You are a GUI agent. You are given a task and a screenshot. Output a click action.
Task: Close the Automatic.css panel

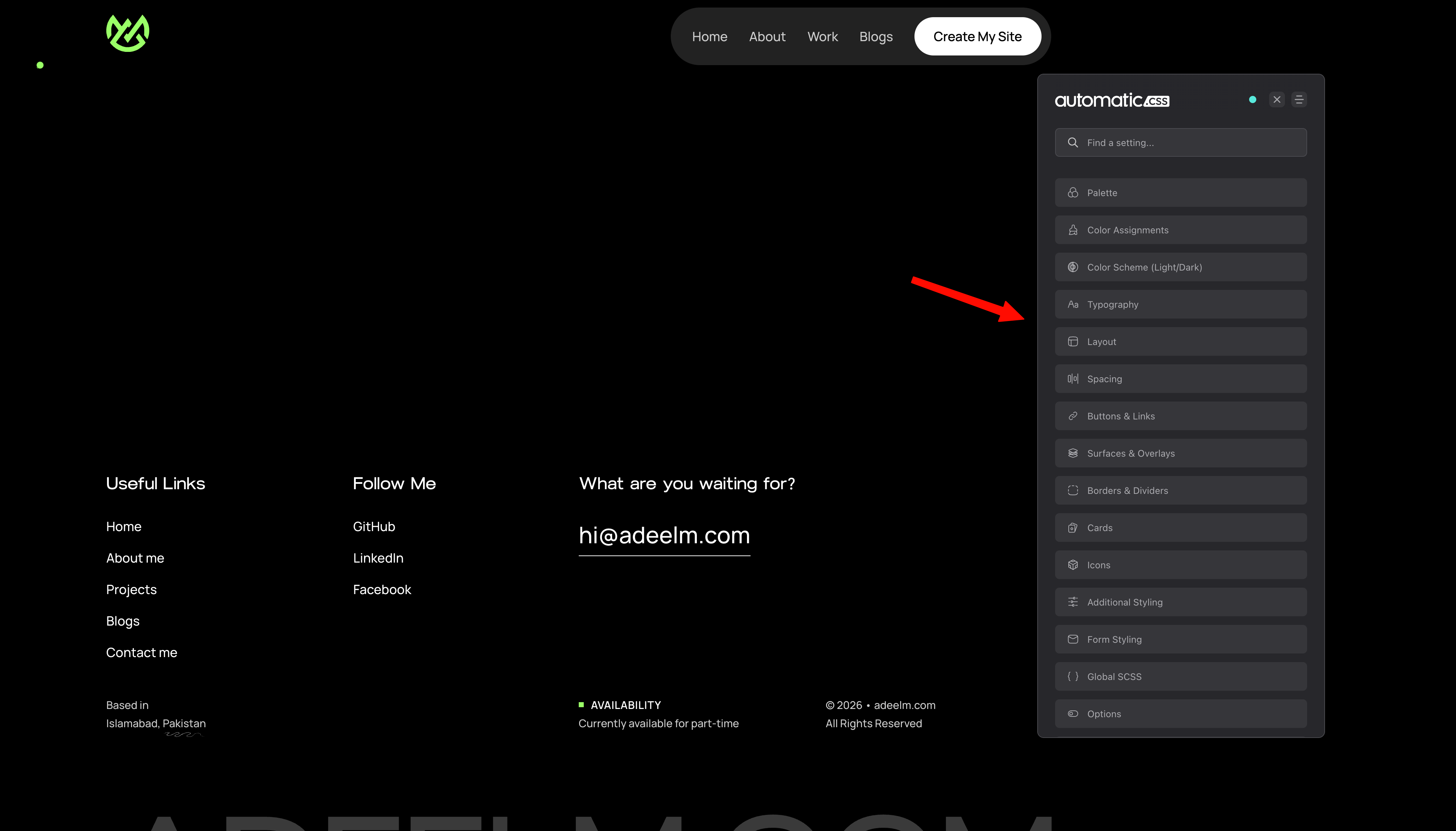(1277, 100)
